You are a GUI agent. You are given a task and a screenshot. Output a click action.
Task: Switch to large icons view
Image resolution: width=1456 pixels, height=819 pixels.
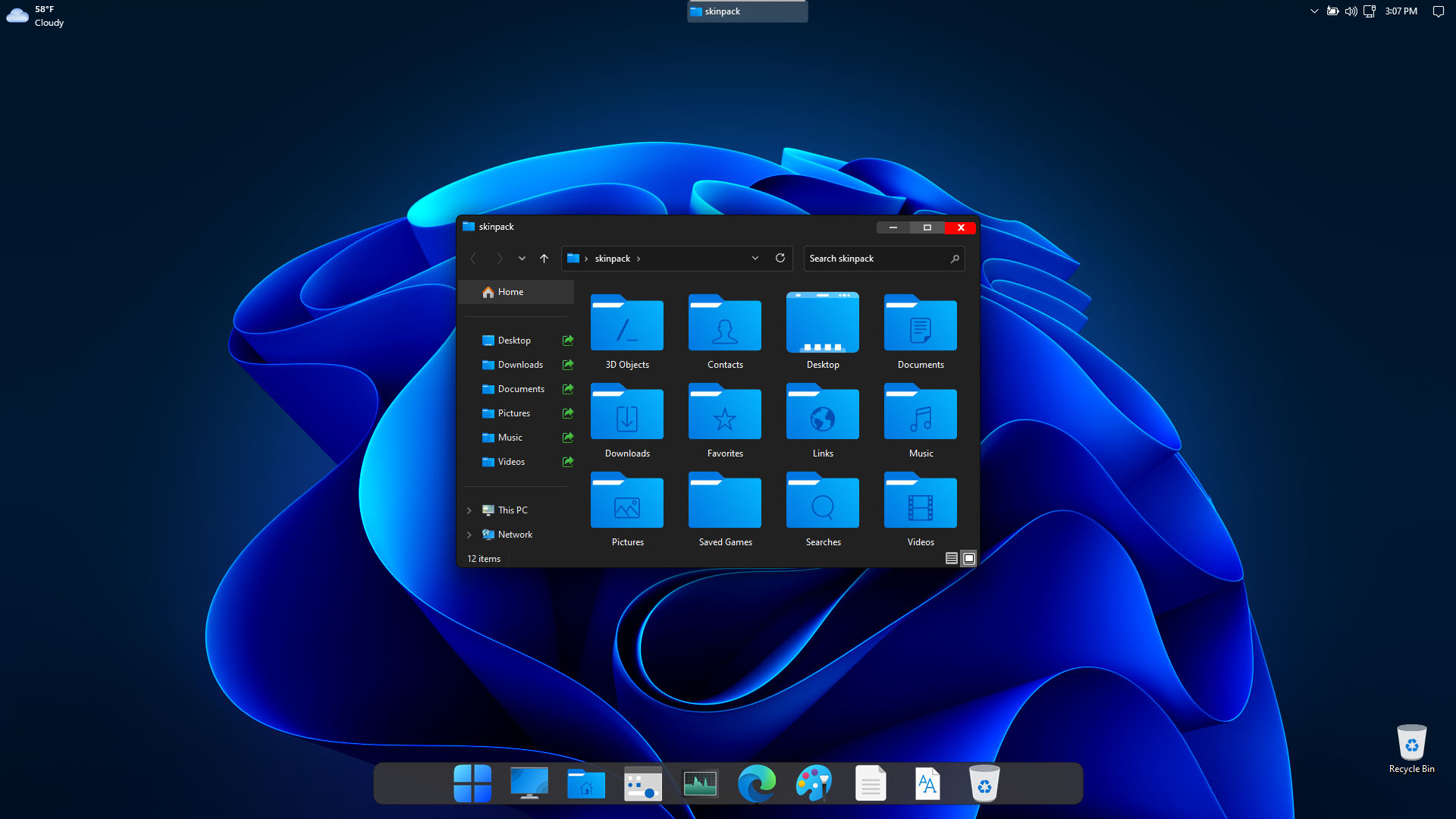(968, 559)
